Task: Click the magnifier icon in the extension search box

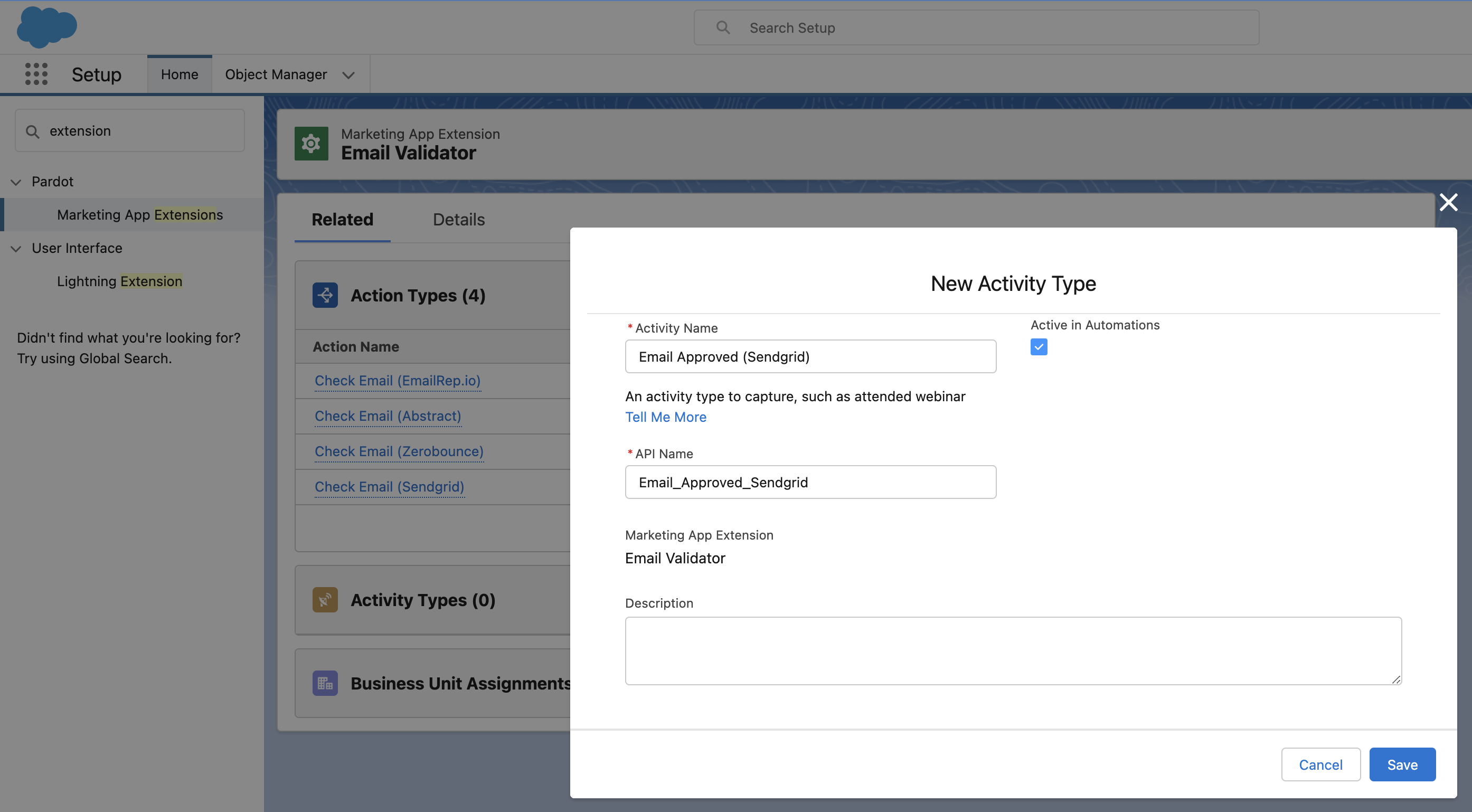Action: [33, 130]
